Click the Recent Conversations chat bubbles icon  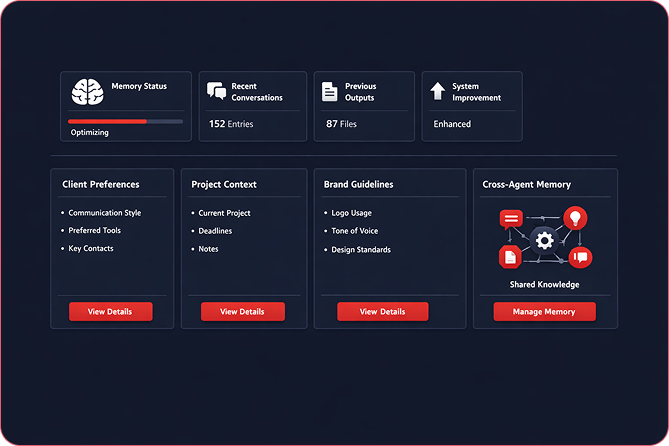click(x=216, y=92)
